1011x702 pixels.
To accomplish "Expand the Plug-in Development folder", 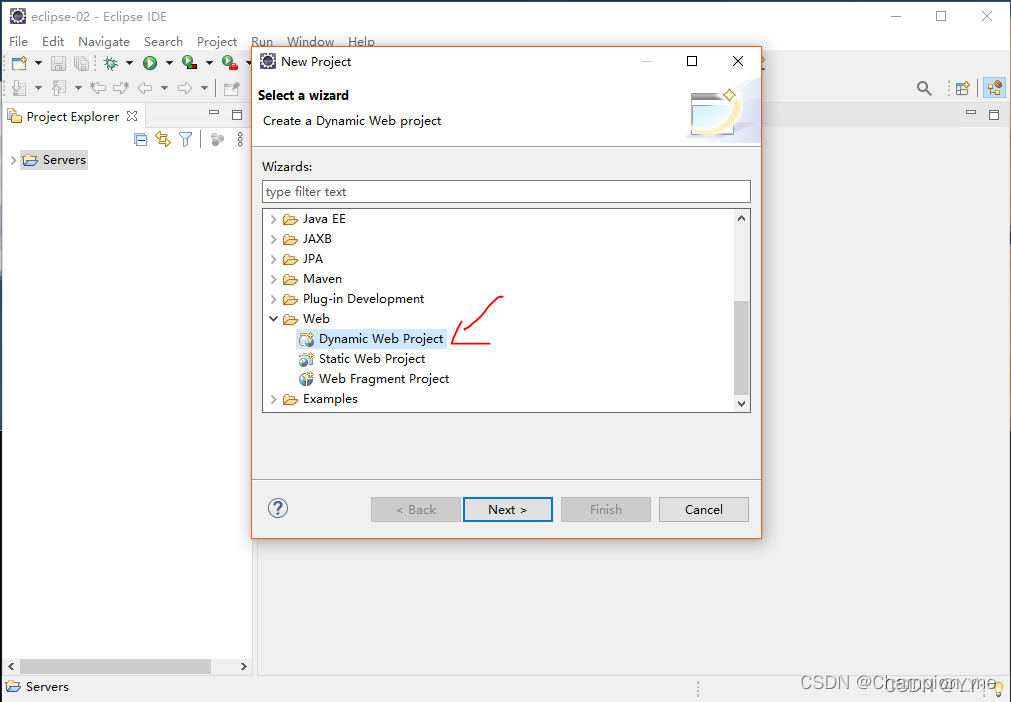I will pos(273,299).
